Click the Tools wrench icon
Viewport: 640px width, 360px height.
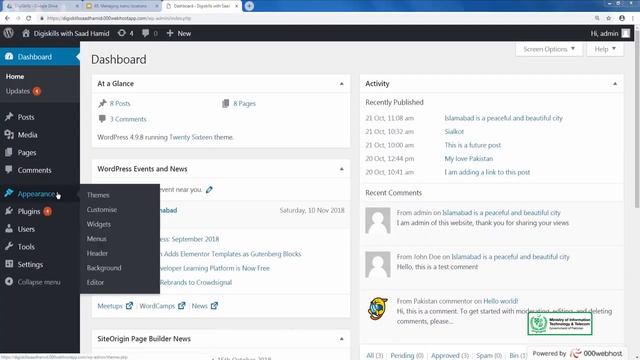9,246
